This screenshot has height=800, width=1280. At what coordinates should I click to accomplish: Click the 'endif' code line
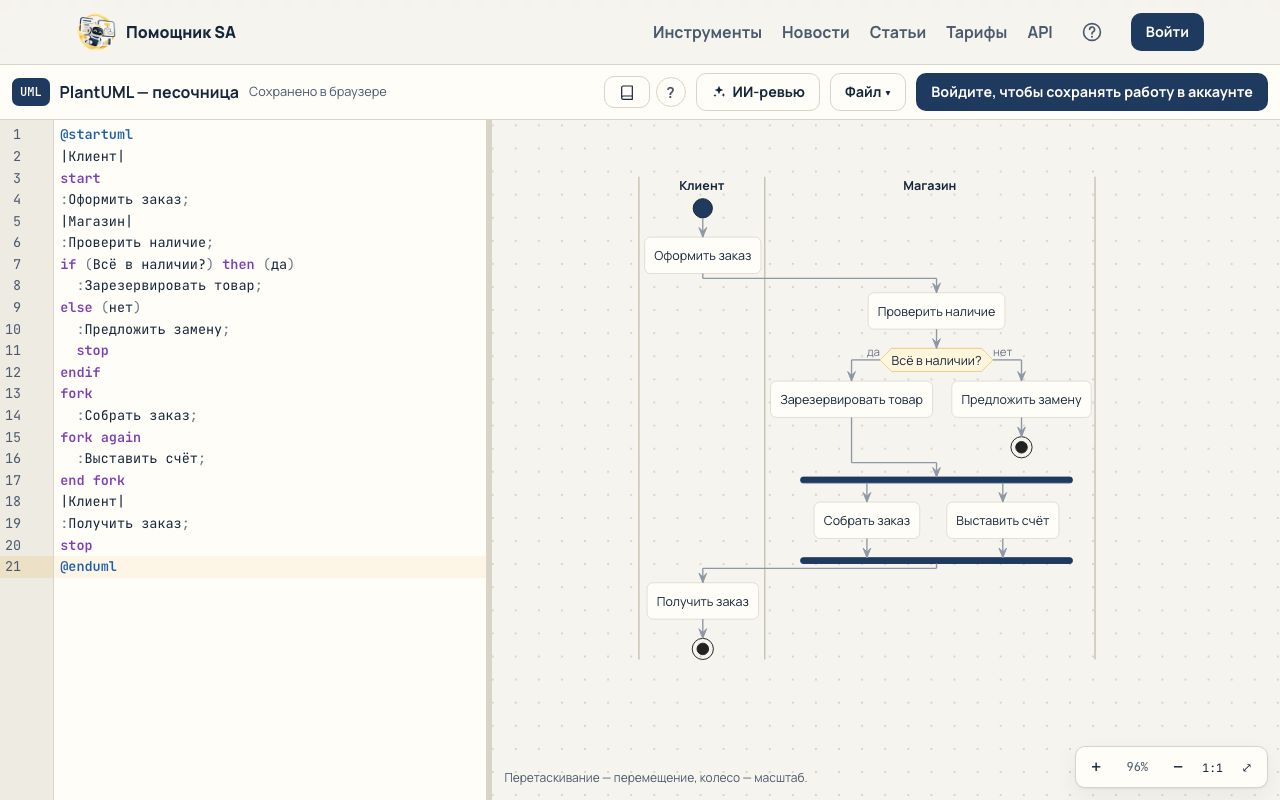[270, 372]
